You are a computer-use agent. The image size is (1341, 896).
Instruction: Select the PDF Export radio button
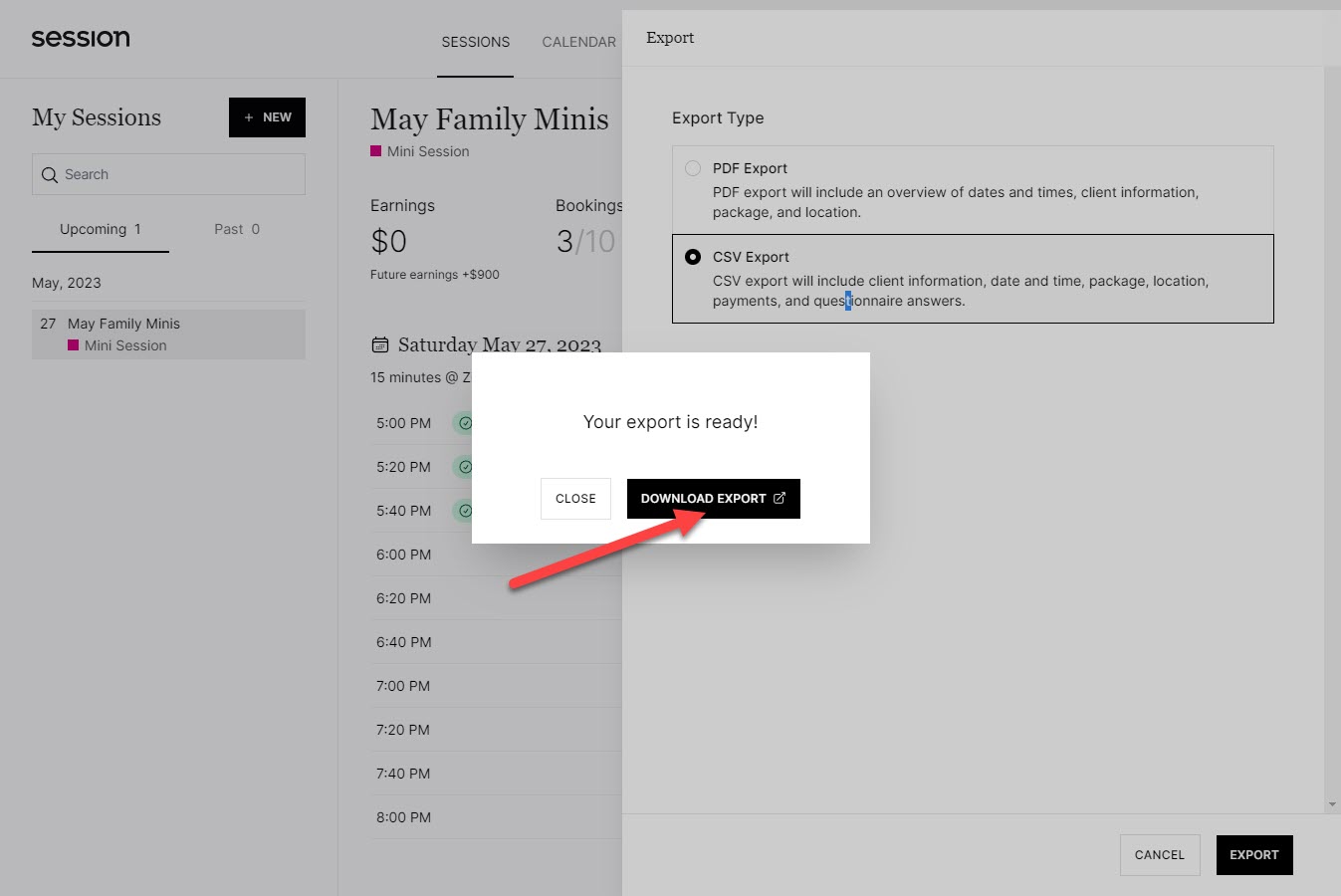(693, 168)
